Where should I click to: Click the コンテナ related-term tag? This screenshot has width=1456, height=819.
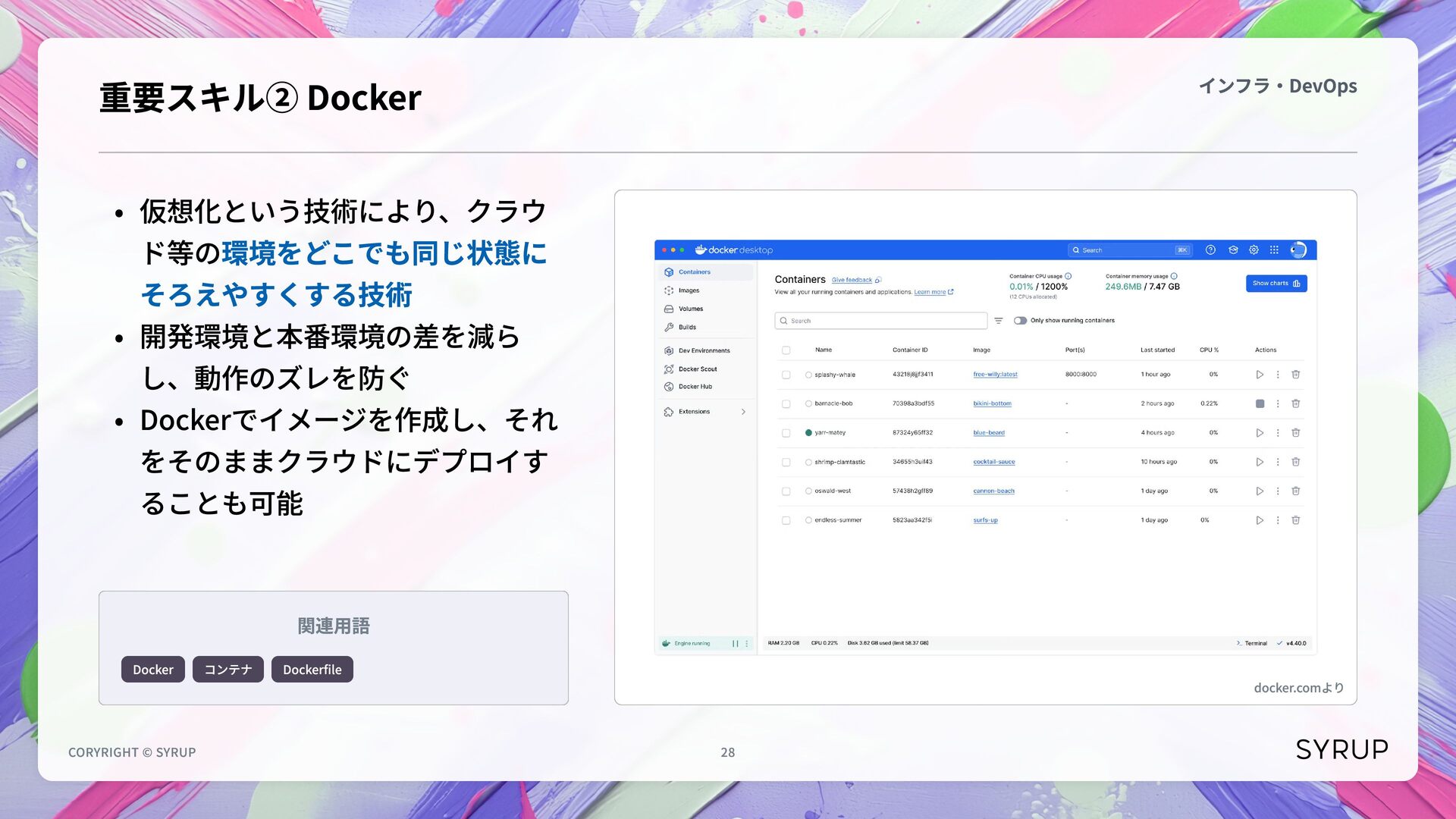(x=228, y=670)
